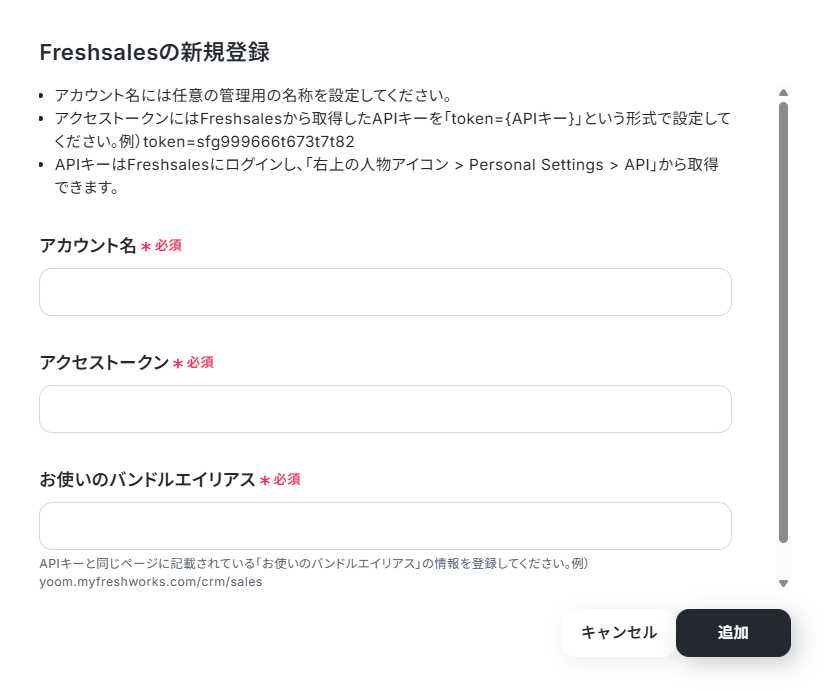Click the Freshsalesの新規登録 heading
Screen dimensions: 831x691
154,52
